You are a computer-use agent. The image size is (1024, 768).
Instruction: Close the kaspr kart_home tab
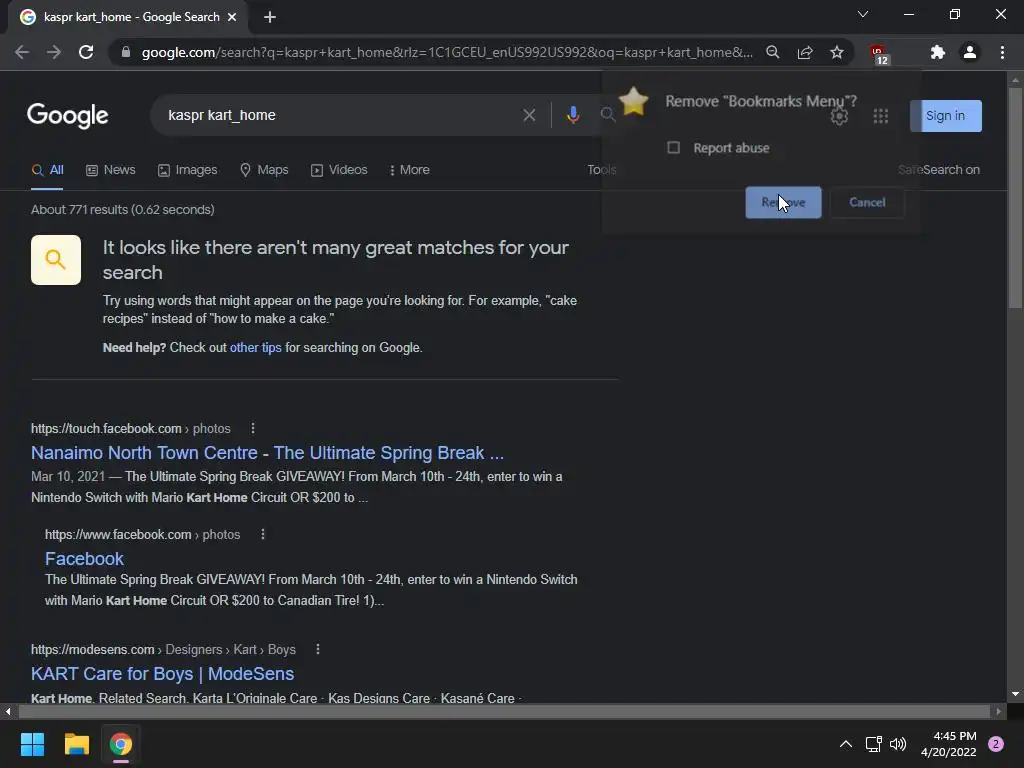click(232, 17)
